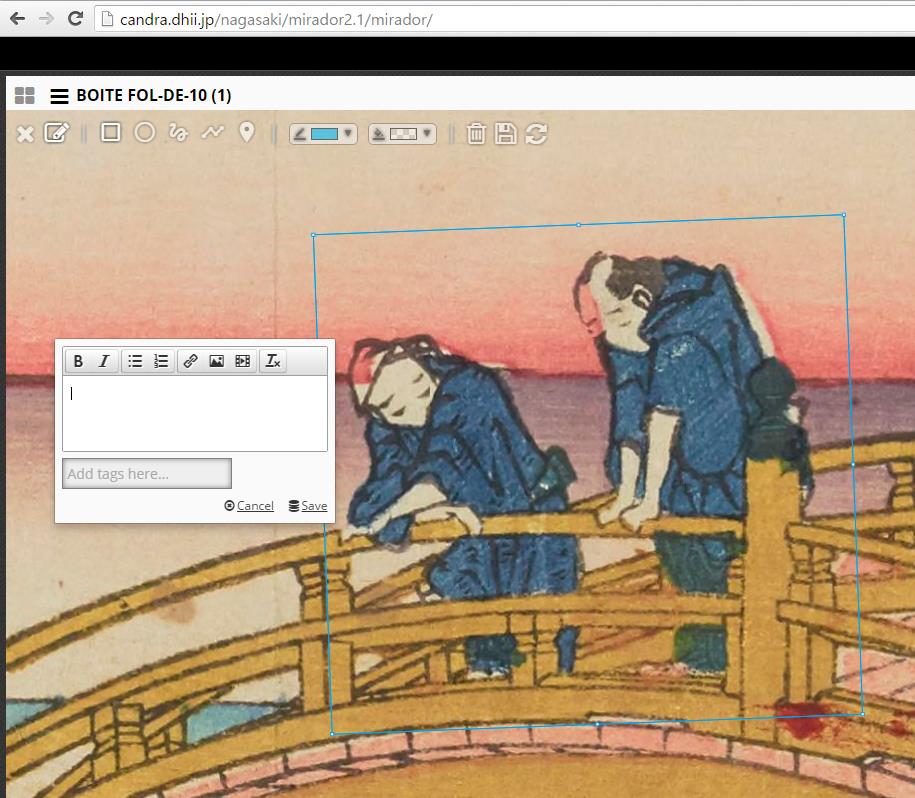Viewport: 915px width, 798px height.
Task: Select the circle shape tool
Action: (x=145, y=132)
